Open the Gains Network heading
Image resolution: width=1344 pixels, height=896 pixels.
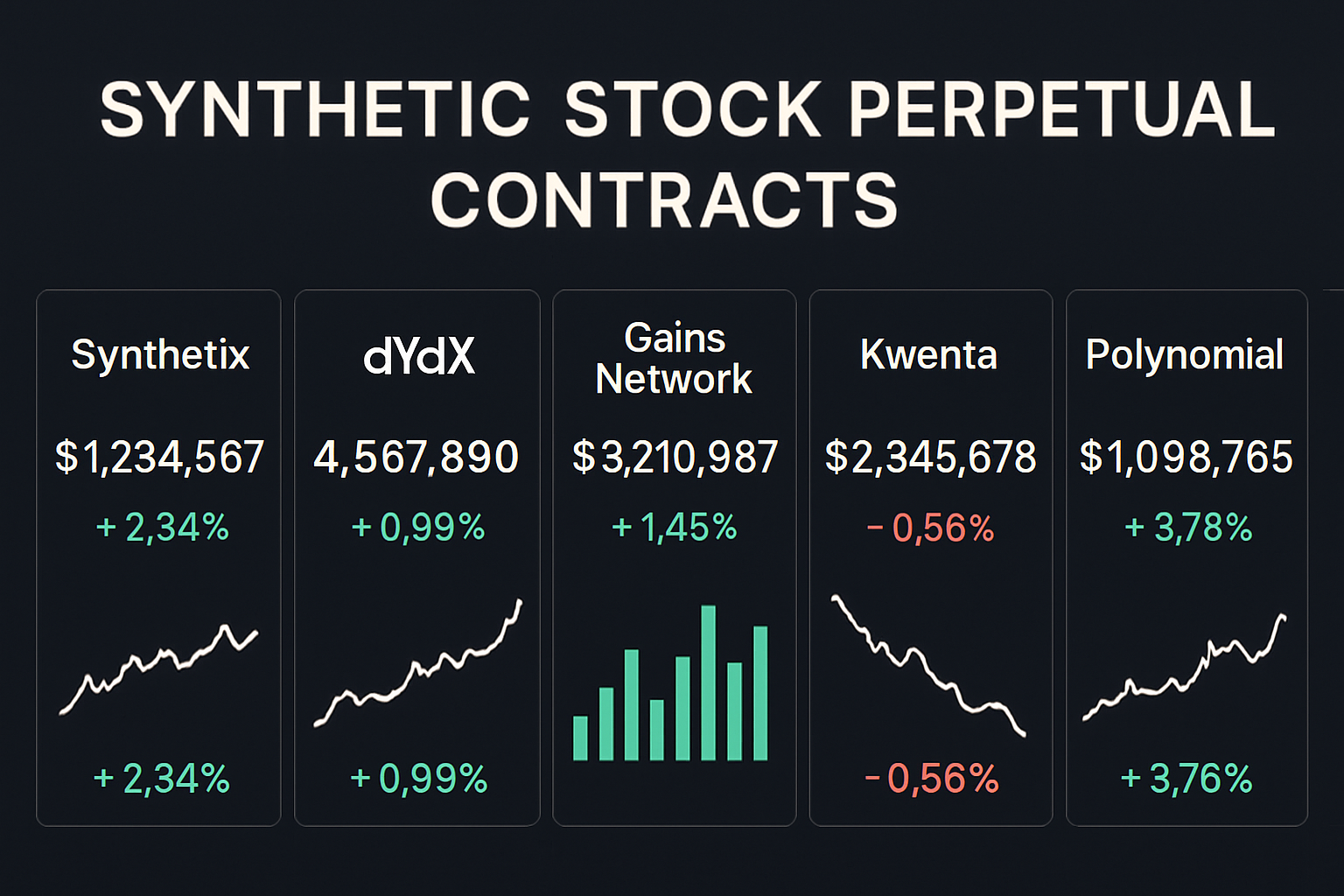click(674, 359)
